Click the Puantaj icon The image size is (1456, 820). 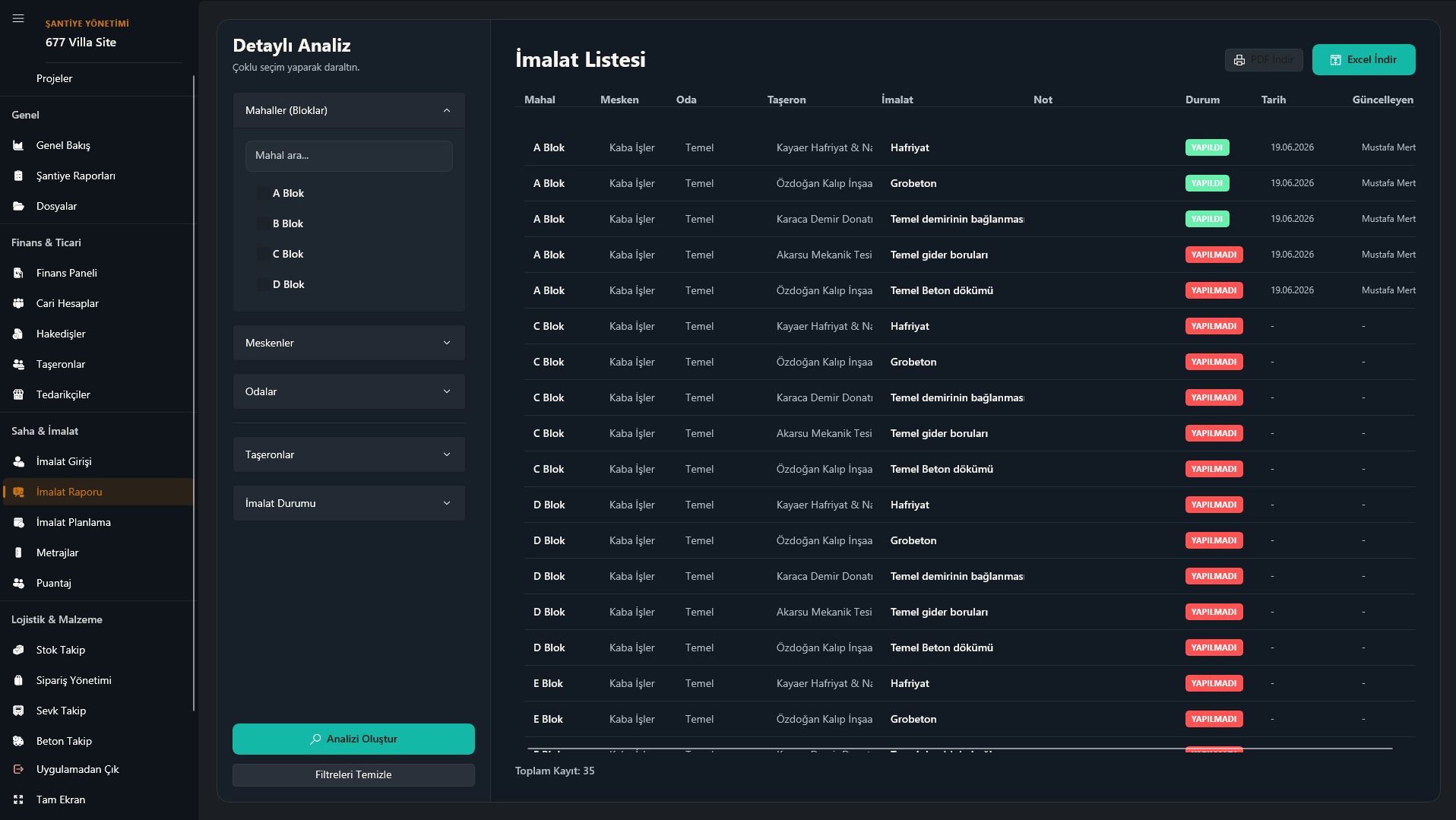click(x=18, y=583)
